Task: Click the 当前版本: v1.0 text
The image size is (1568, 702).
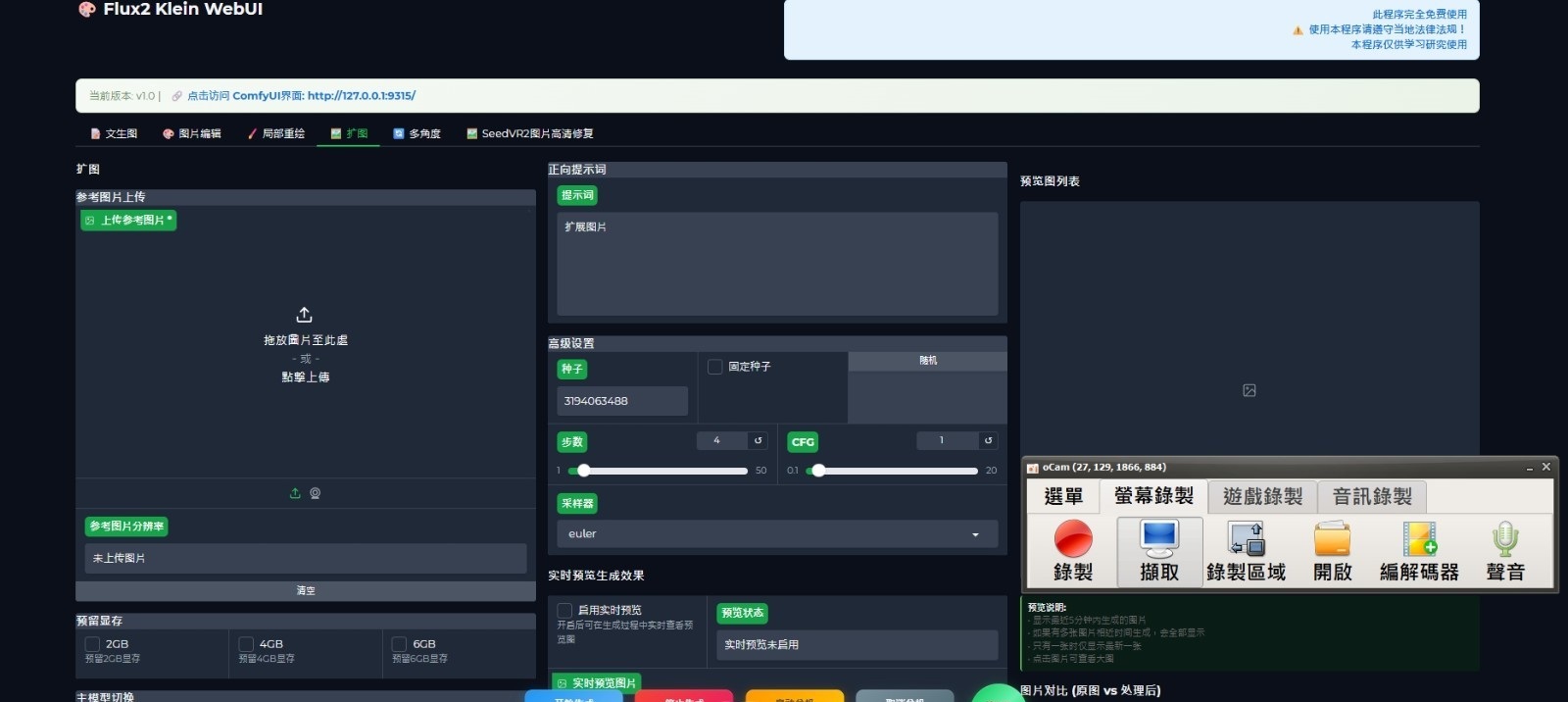Action: pyautogui.click(x=122, y=96)
